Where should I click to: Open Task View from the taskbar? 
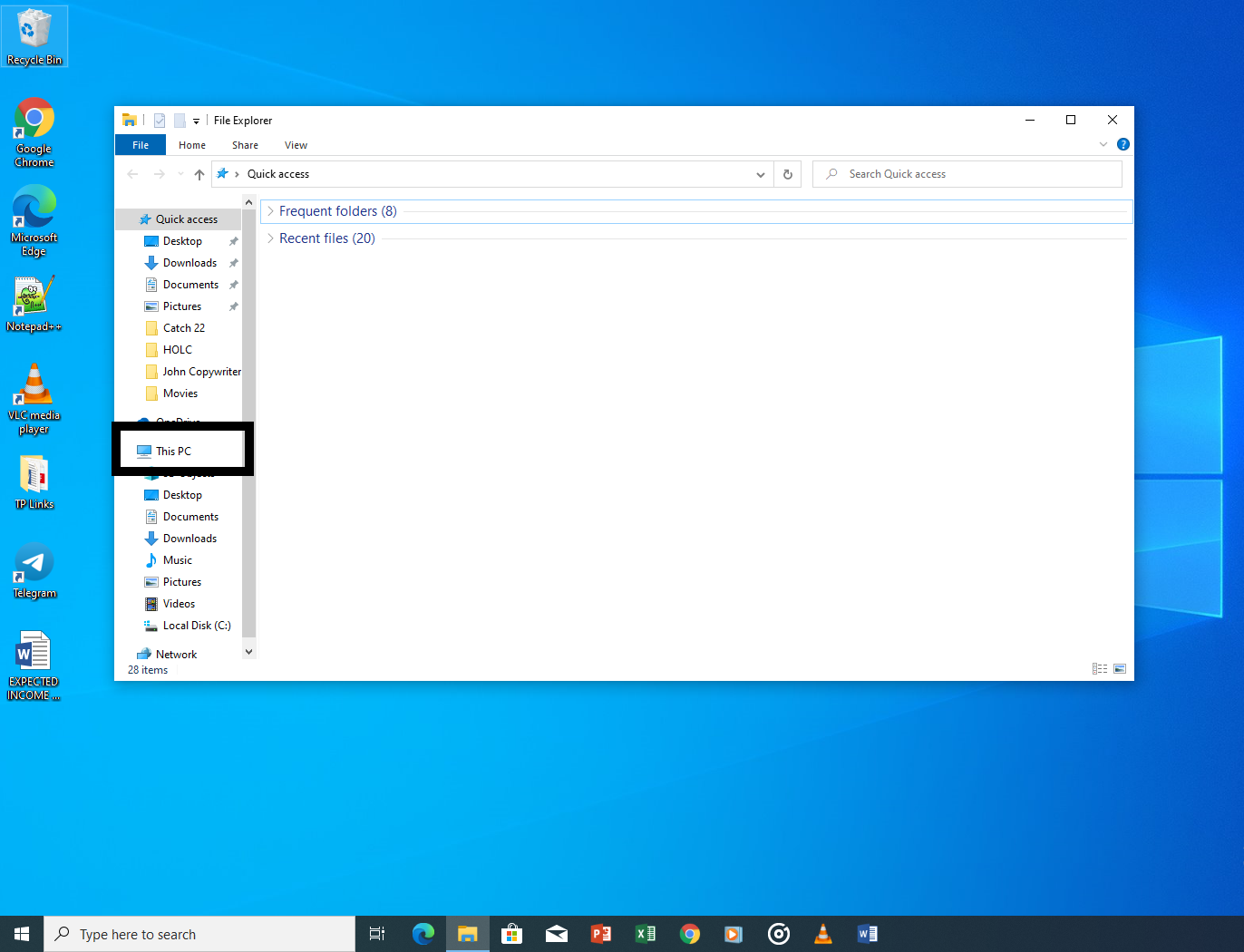click(377, 934)
